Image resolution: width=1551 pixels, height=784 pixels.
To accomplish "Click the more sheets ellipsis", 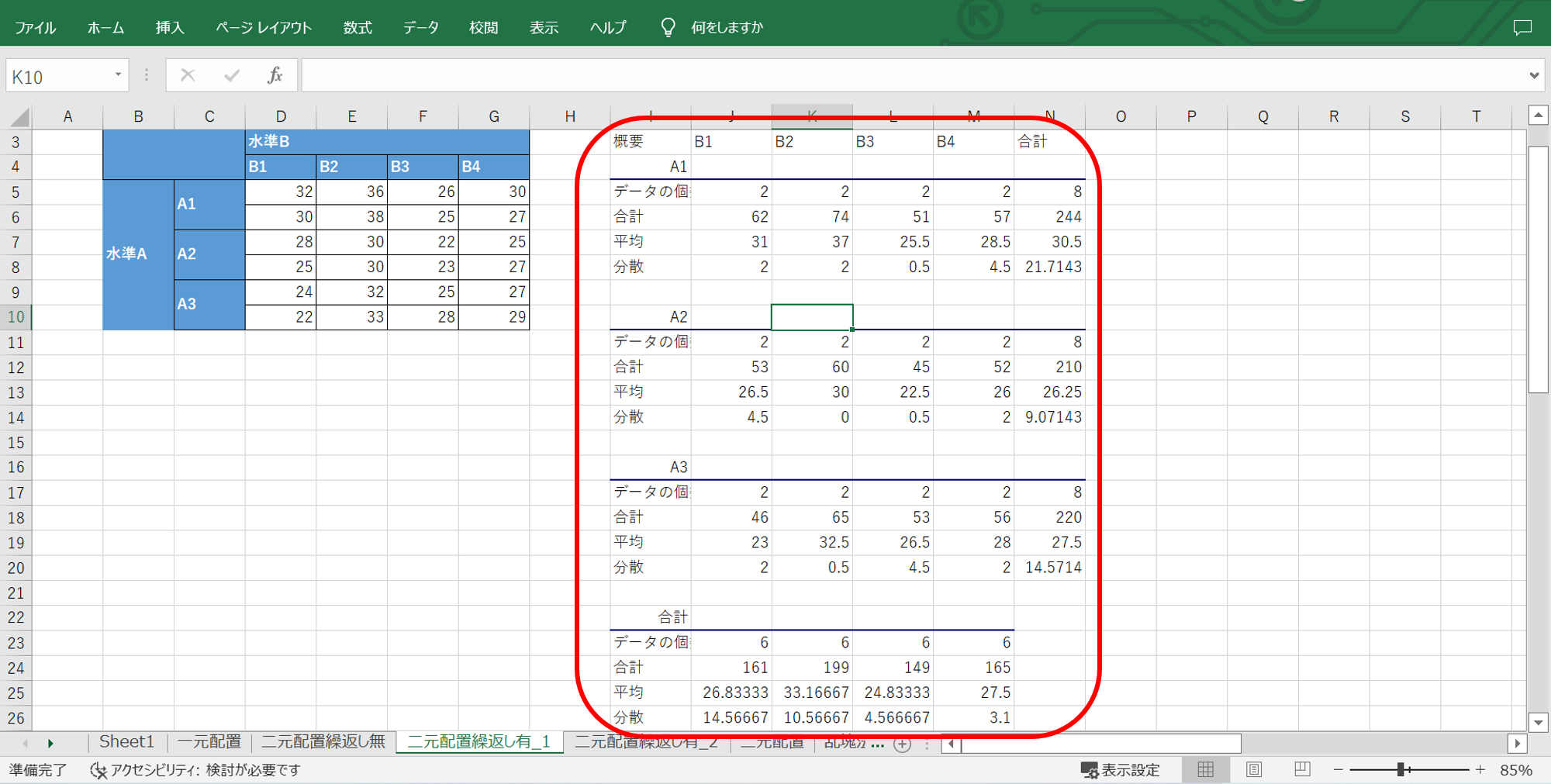I will pyautogui.click(x=877, y=744).
